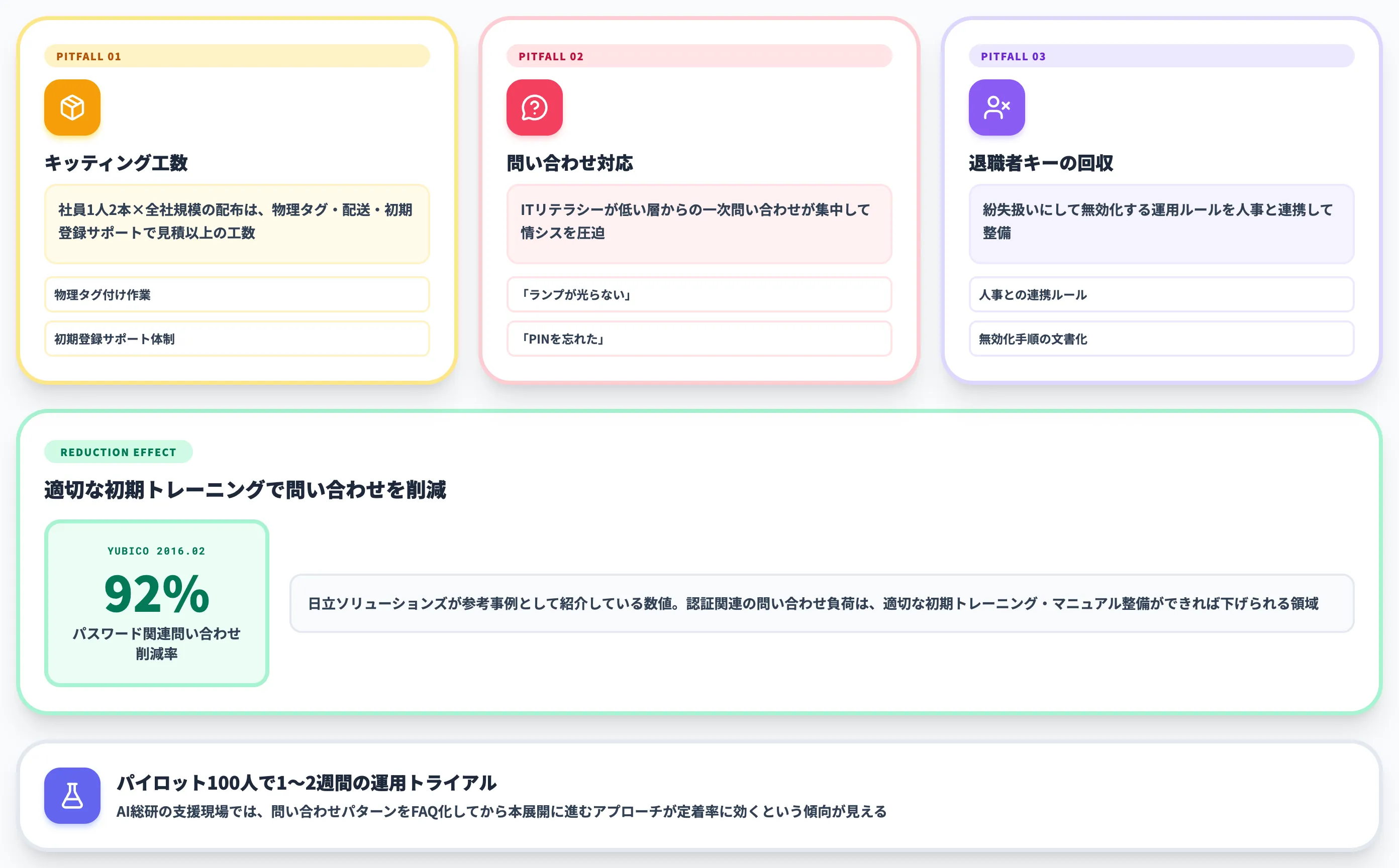Select the 物理タグ付け作業 item
The width and height of the screenshot is (1399, 868).
[237, 294]
